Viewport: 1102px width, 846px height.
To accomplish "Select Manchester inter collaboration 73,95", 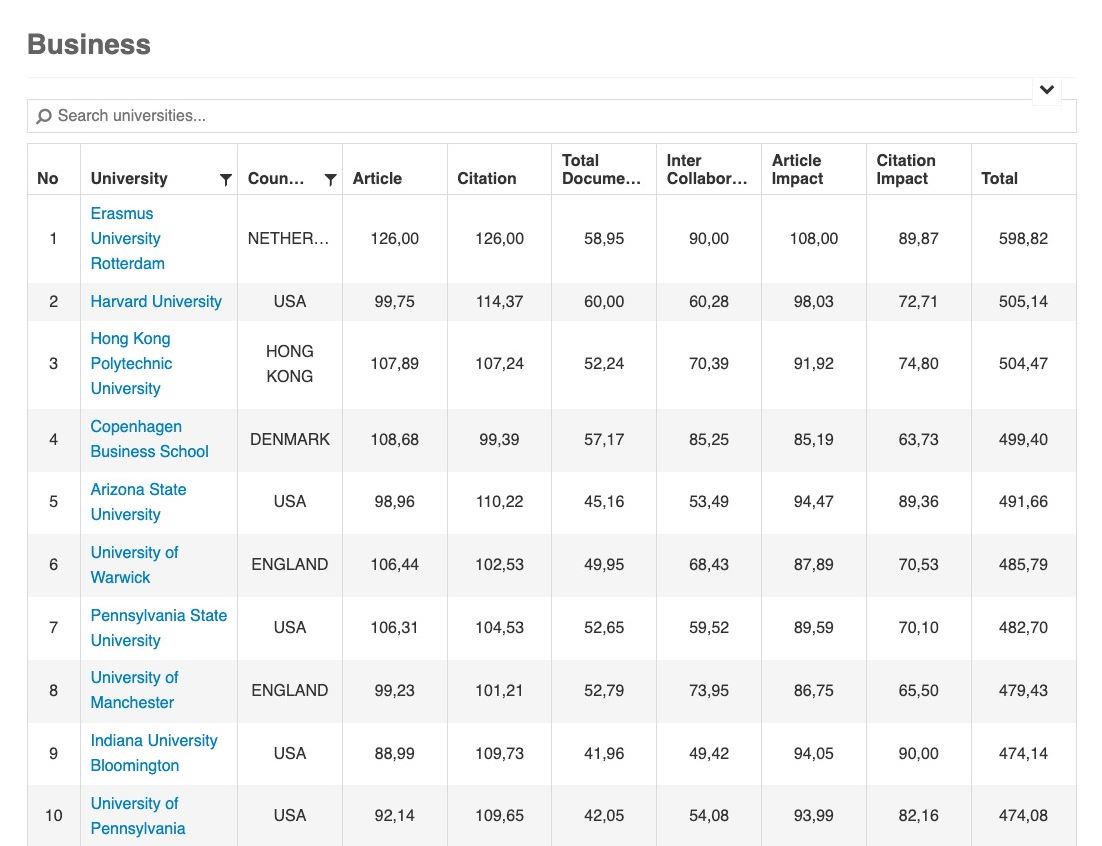I will 708,690.
